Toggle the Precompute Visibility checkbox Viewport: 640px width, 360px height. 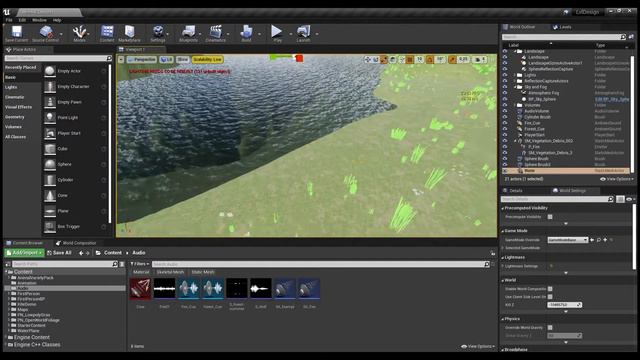click(550, 217)
